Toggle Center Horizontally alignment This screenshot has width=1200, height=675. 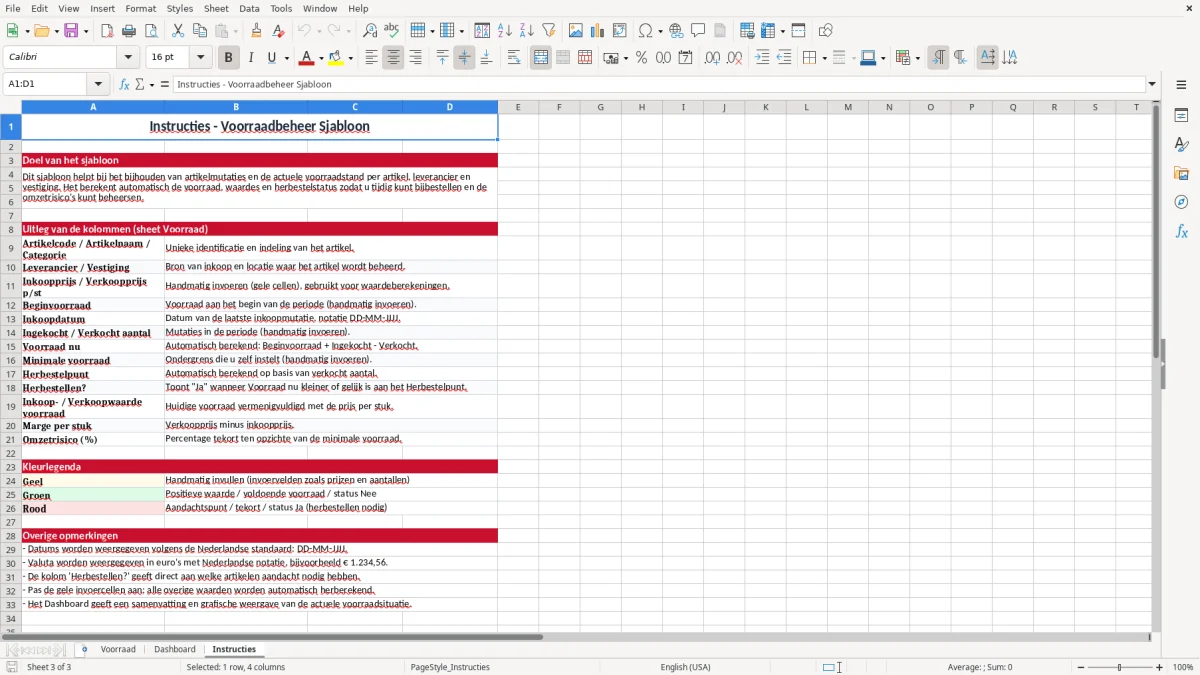(394, 58)
